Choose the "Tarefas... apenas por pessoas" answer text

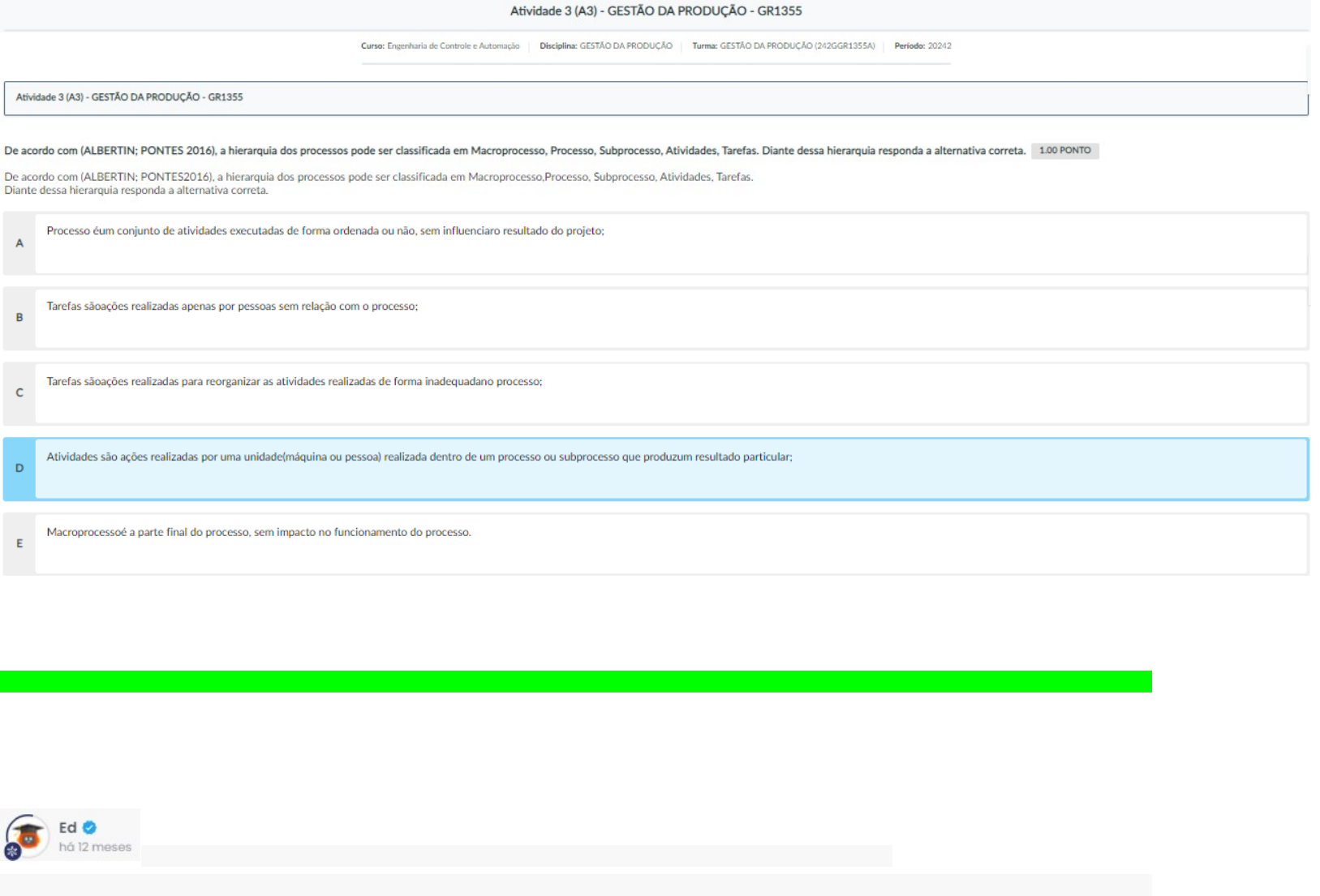tap(232, 307)
